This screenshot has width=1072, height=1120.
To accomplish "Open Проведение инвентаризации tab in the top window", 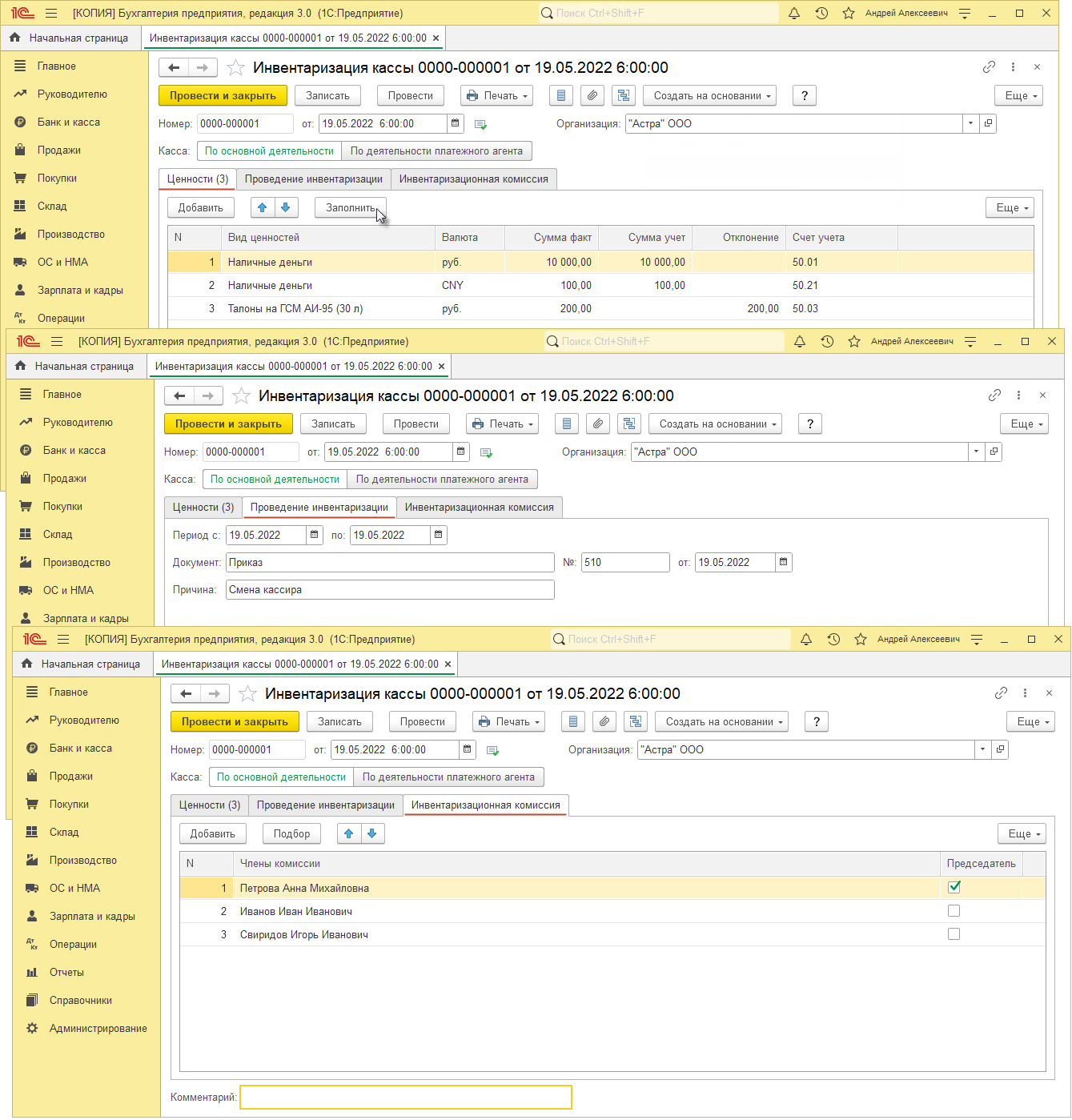I will tap(314, 179).
